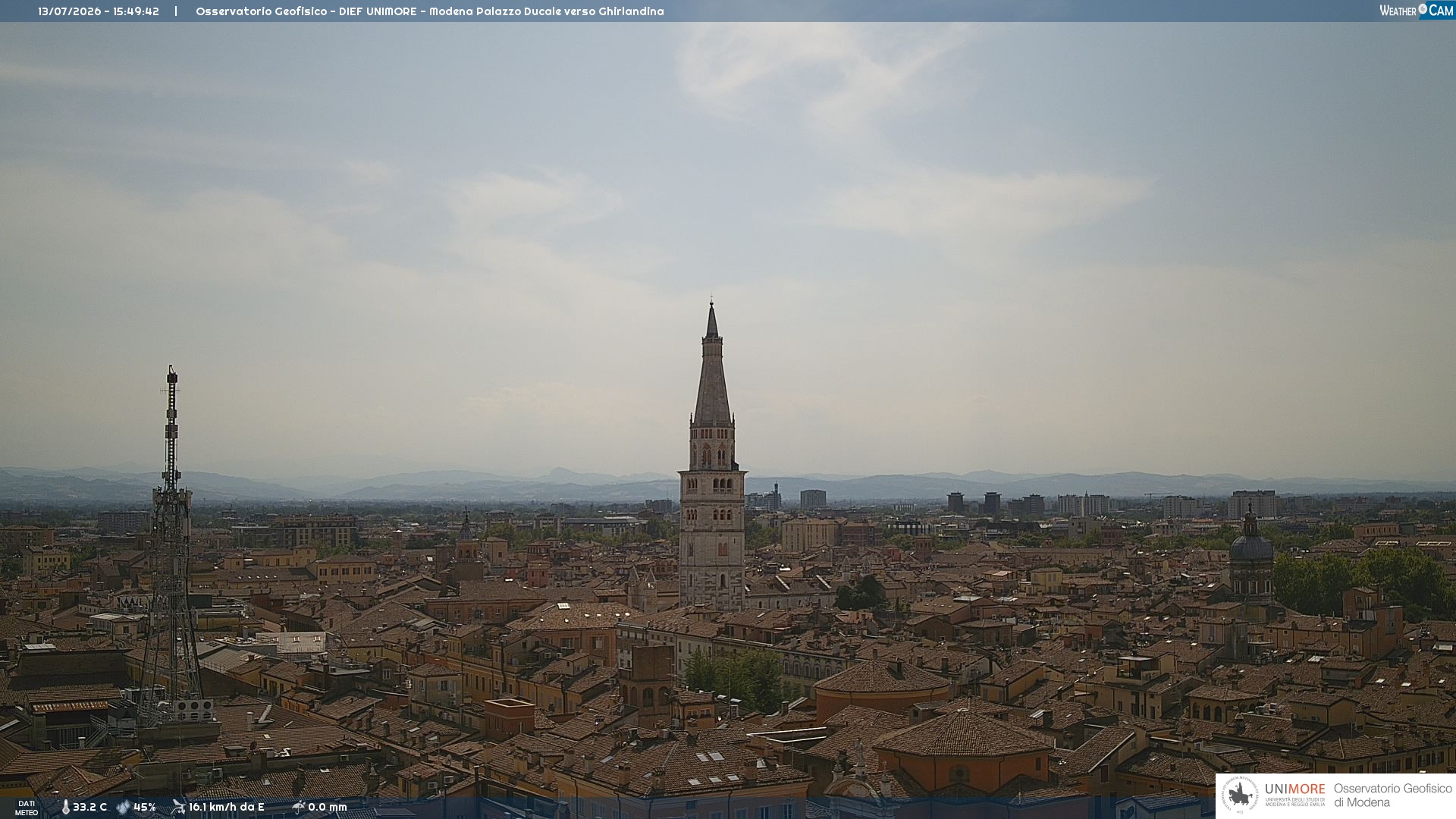The height and width of the screenshot is (819, 1456).
Task: Click the thermometer temperature icon
Action: click(x=65, y=808)
